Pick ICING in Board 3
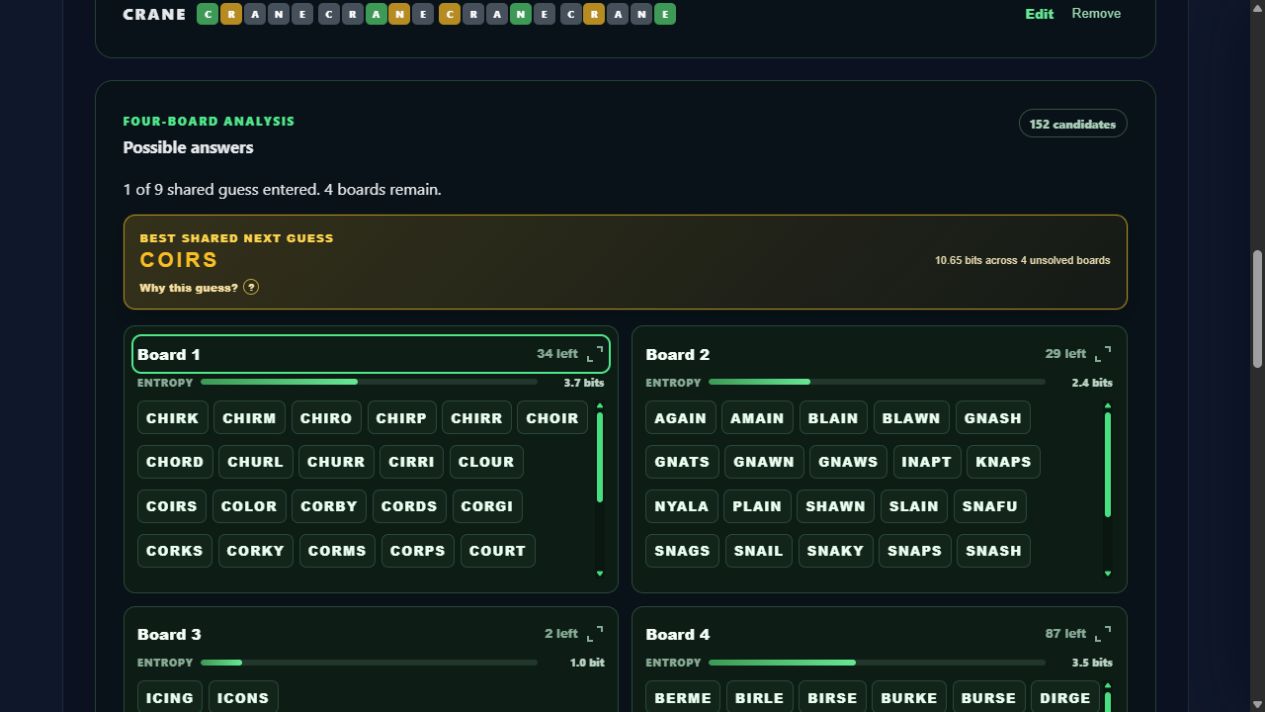This screenshot has width=1265, height=712. coord(170,698)
